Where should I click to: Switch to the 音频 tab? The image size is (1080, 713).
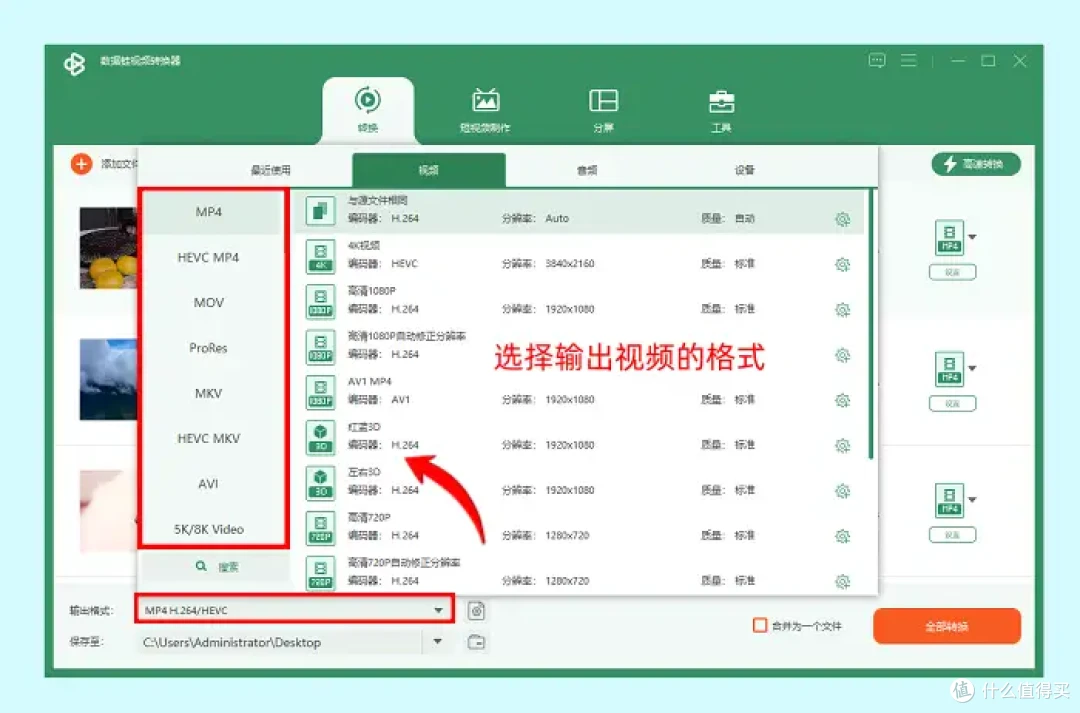587,170
